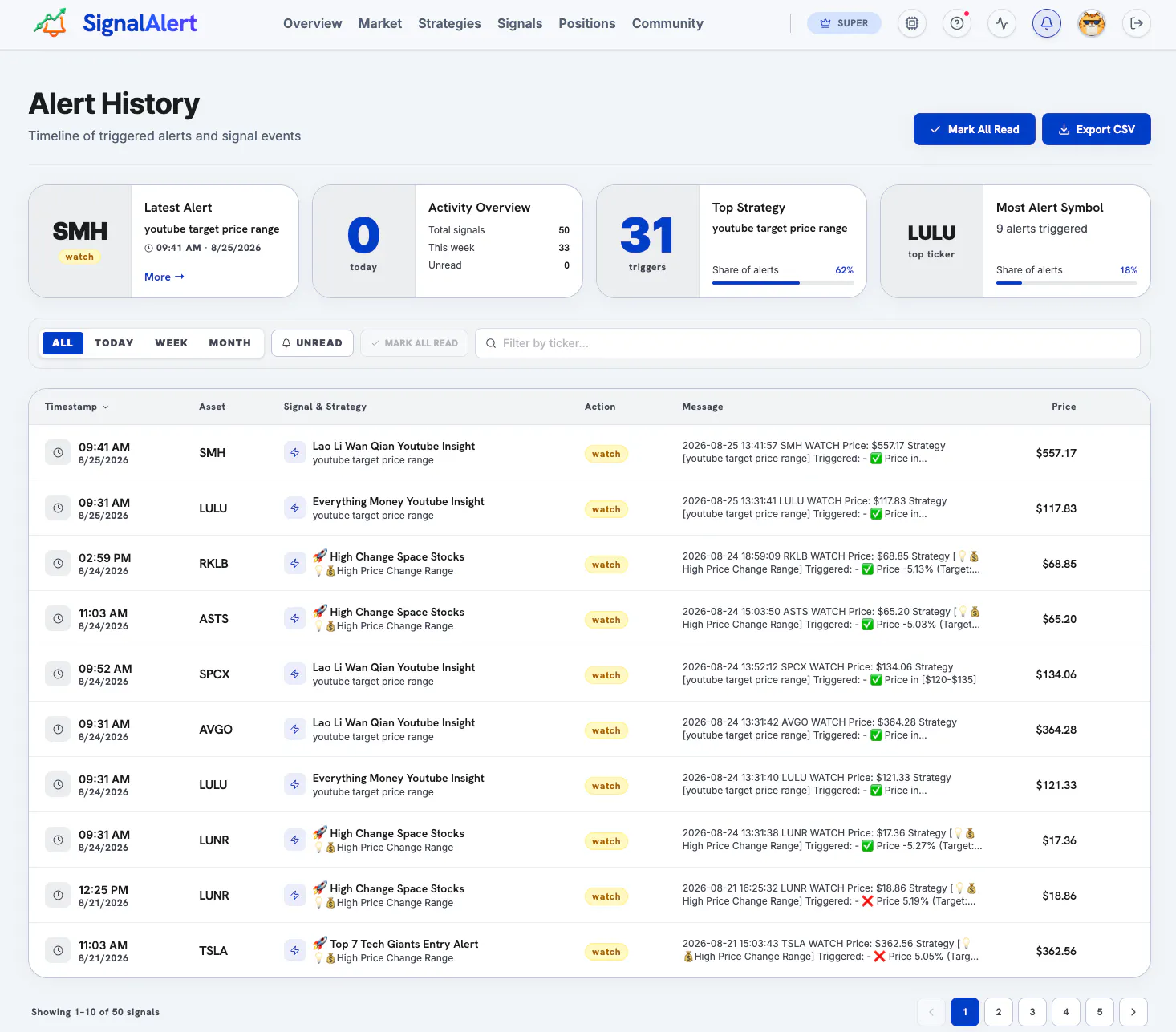This screenshot has width=1176, height=1032.
Task: Go to previous page arrow
Action: [x=931, y=1012]
